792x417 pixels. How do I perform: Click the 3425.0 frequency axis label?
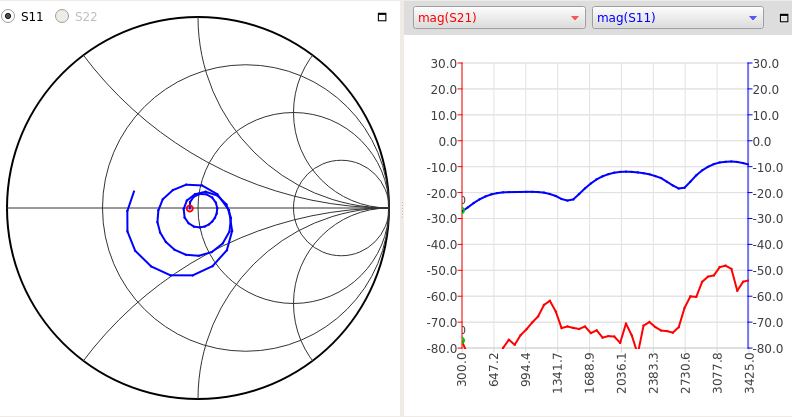[749, 373]
